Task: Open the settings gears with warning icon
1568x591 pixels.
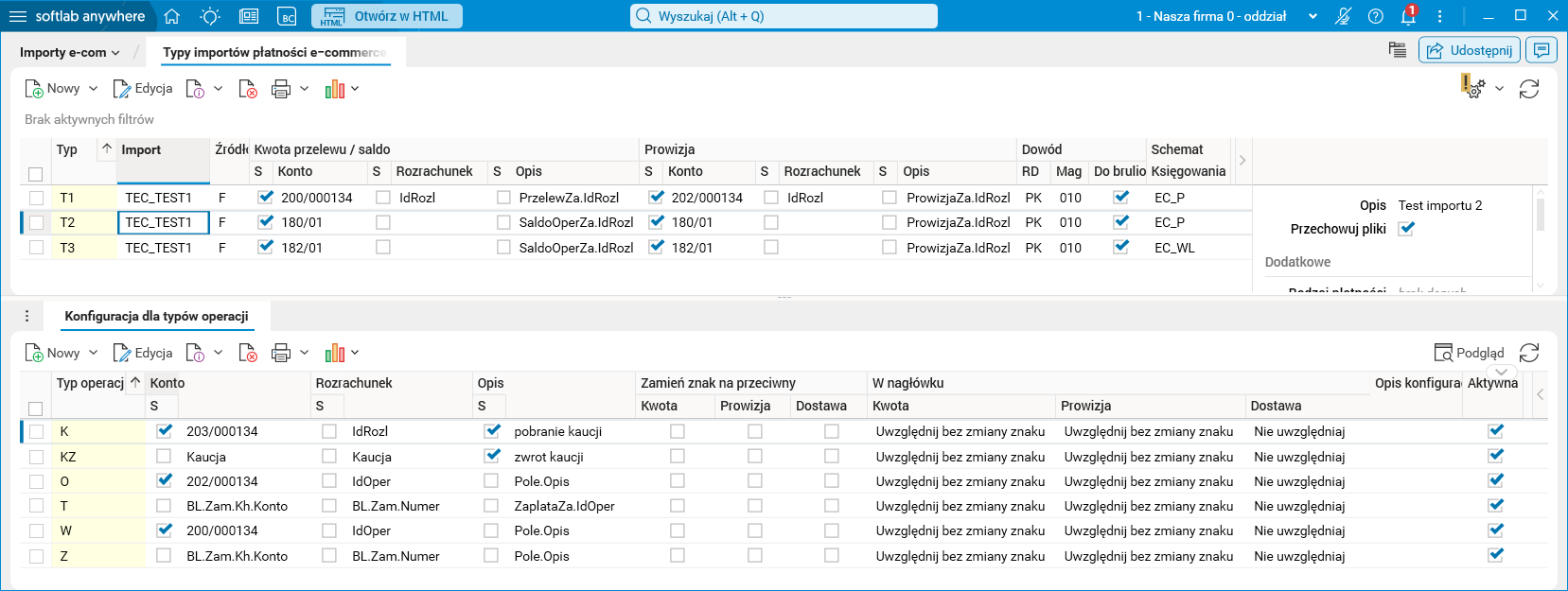Action: (1472, 88)
